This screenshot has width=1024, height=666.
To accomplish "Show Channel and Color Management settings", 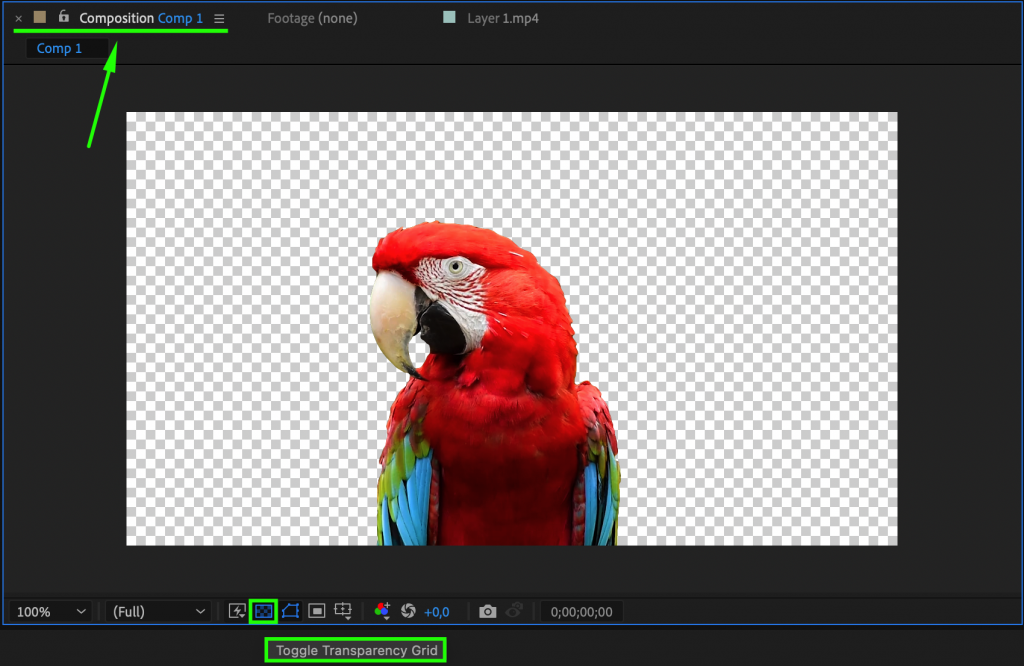I will (381, 611).
